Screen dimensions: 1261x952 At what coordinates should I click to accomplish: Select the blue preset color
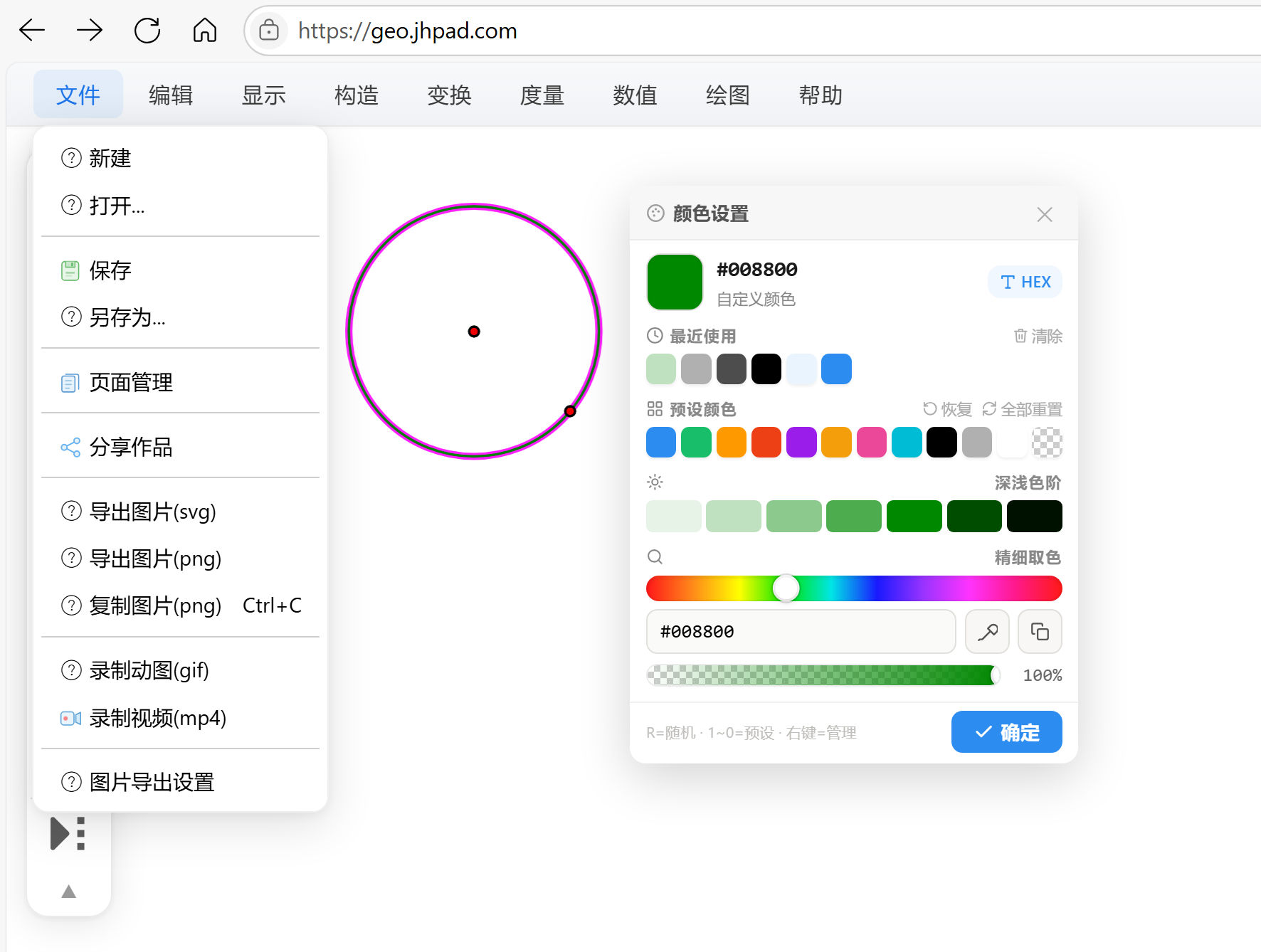661,443
